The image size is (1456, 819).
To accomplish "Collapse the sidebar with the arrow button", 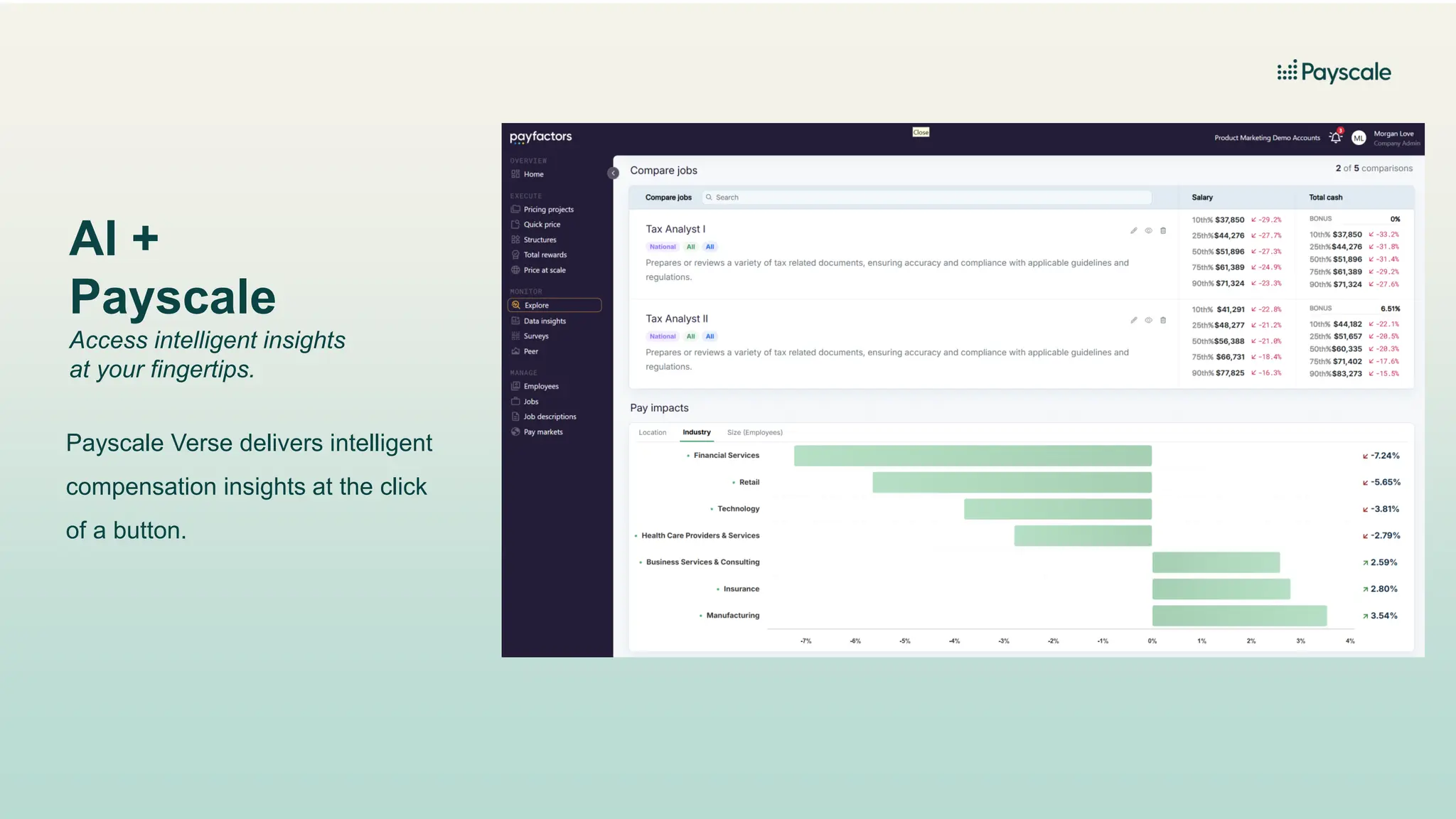I will pos(614,173).
